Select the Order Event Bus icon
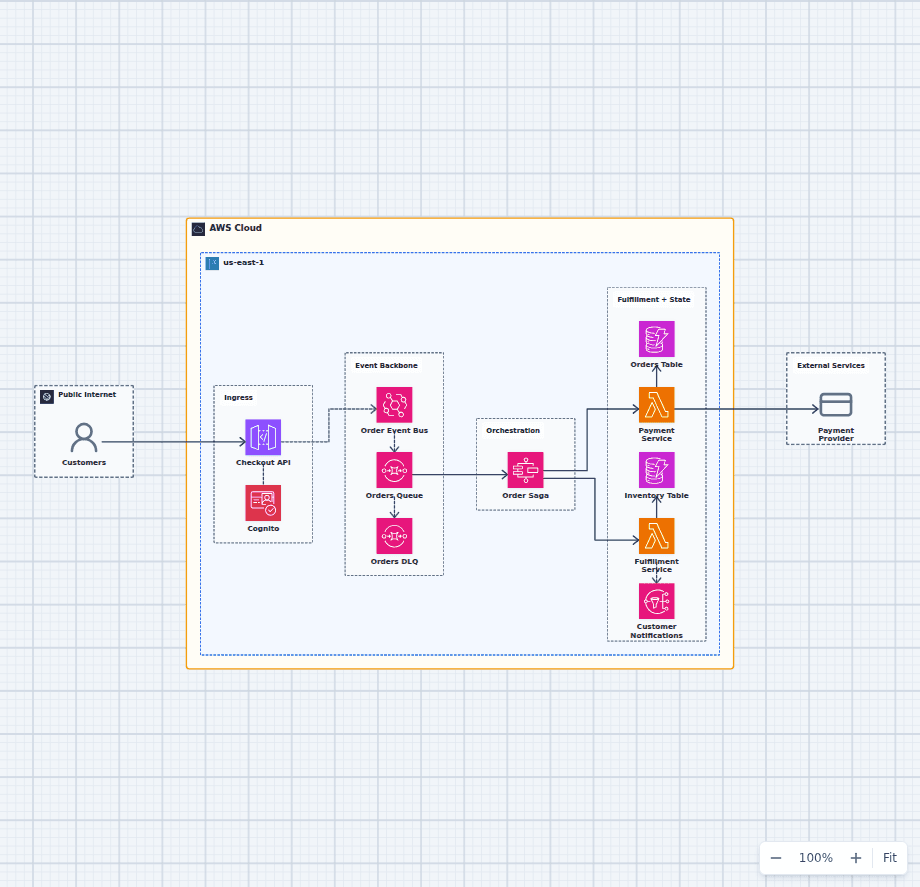Image resolution: width=920 pixels, height=887 pixels. (x=394, y=405)
